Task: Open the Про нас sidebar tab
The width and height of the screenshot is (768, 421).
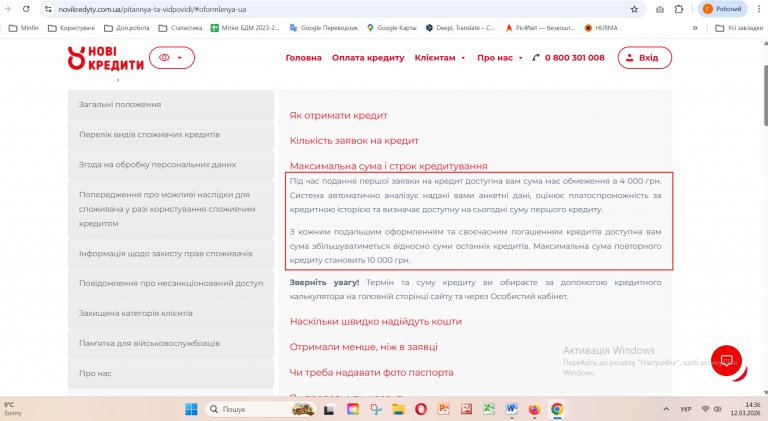Action: tap(170, 374)
